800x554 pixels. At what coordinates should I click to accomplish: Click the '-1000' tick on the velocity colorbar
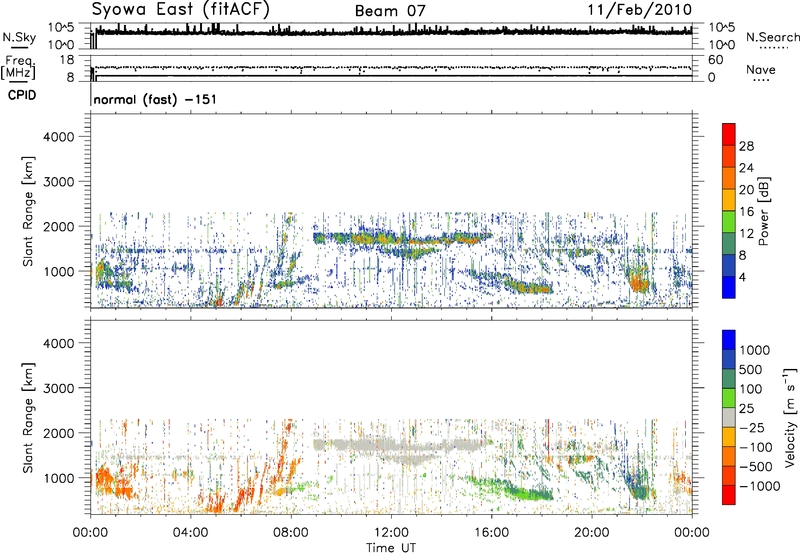(759, 486)
